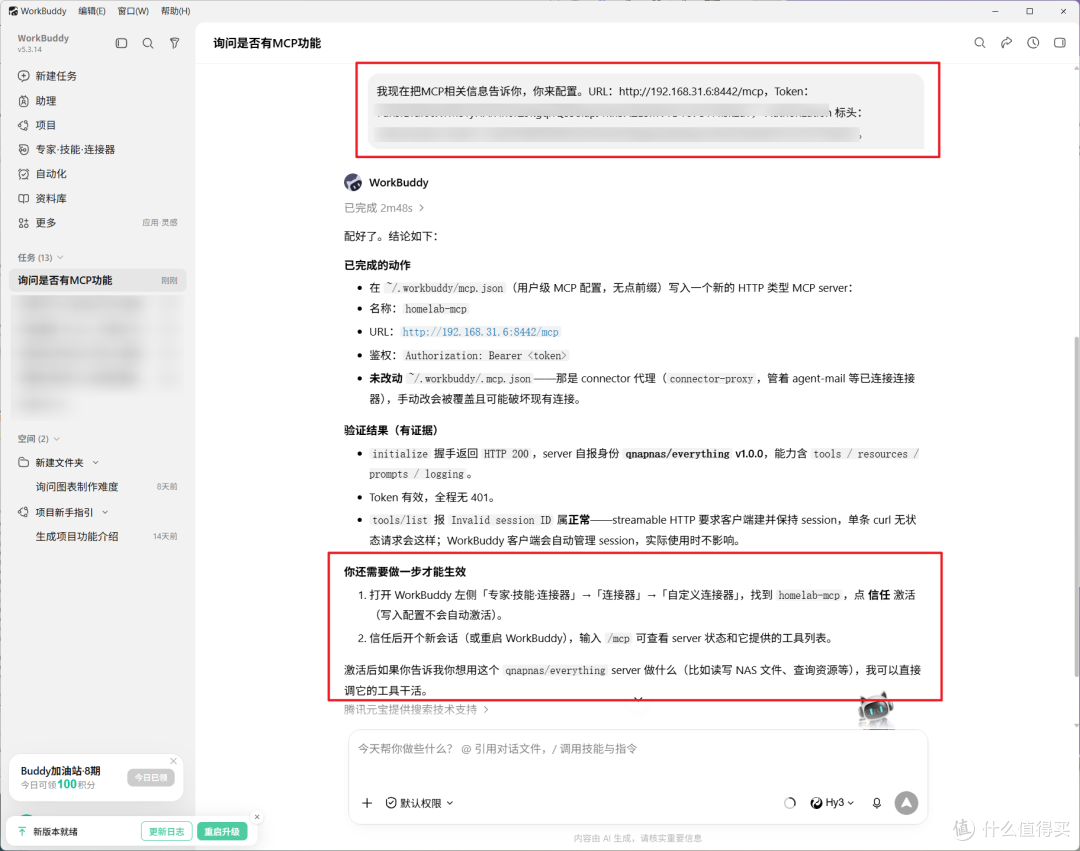Click the loading spinner icon near Hy3
Viewport: 1080px width, 851px height.
[790, 803]
